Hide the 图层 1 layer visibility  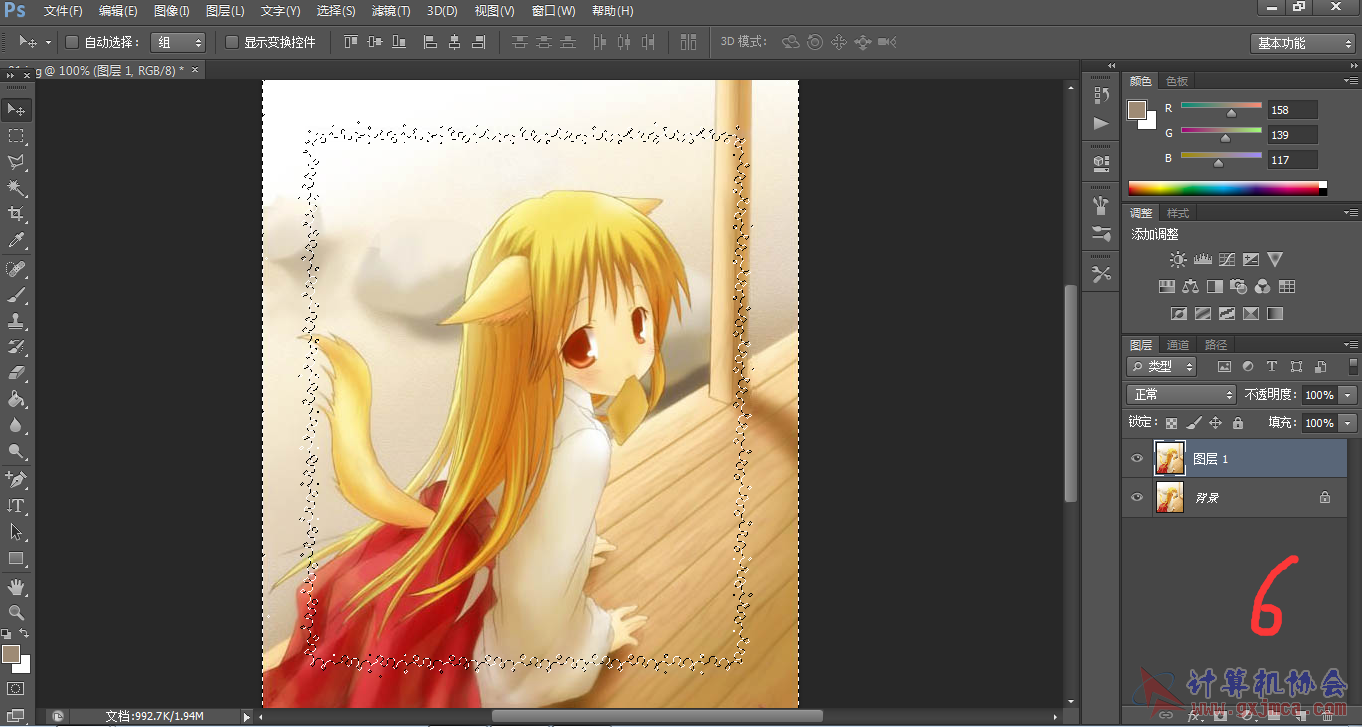point(1136,459)
